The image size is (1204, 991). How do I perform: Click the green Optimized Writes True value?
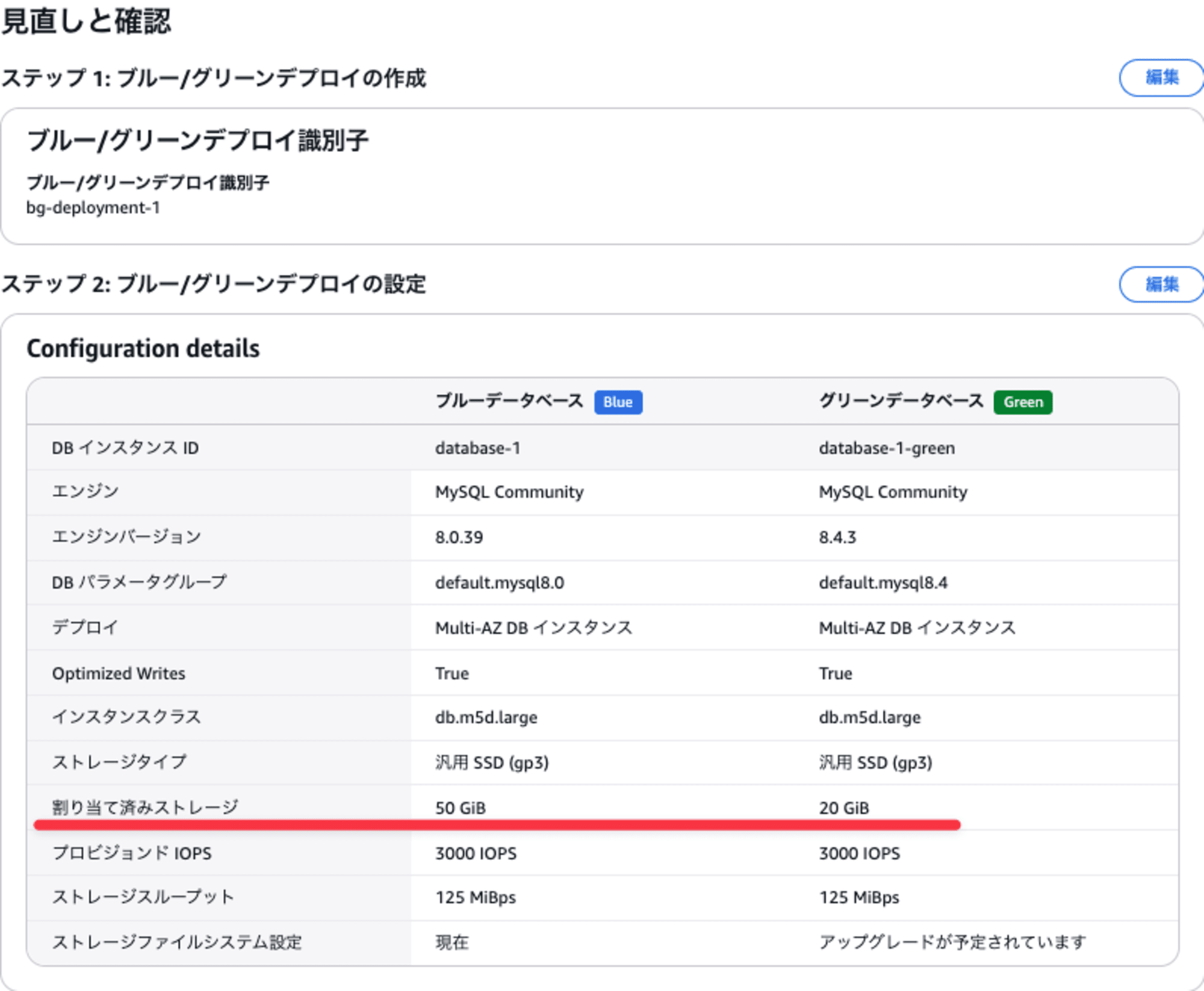pos(836,673)
